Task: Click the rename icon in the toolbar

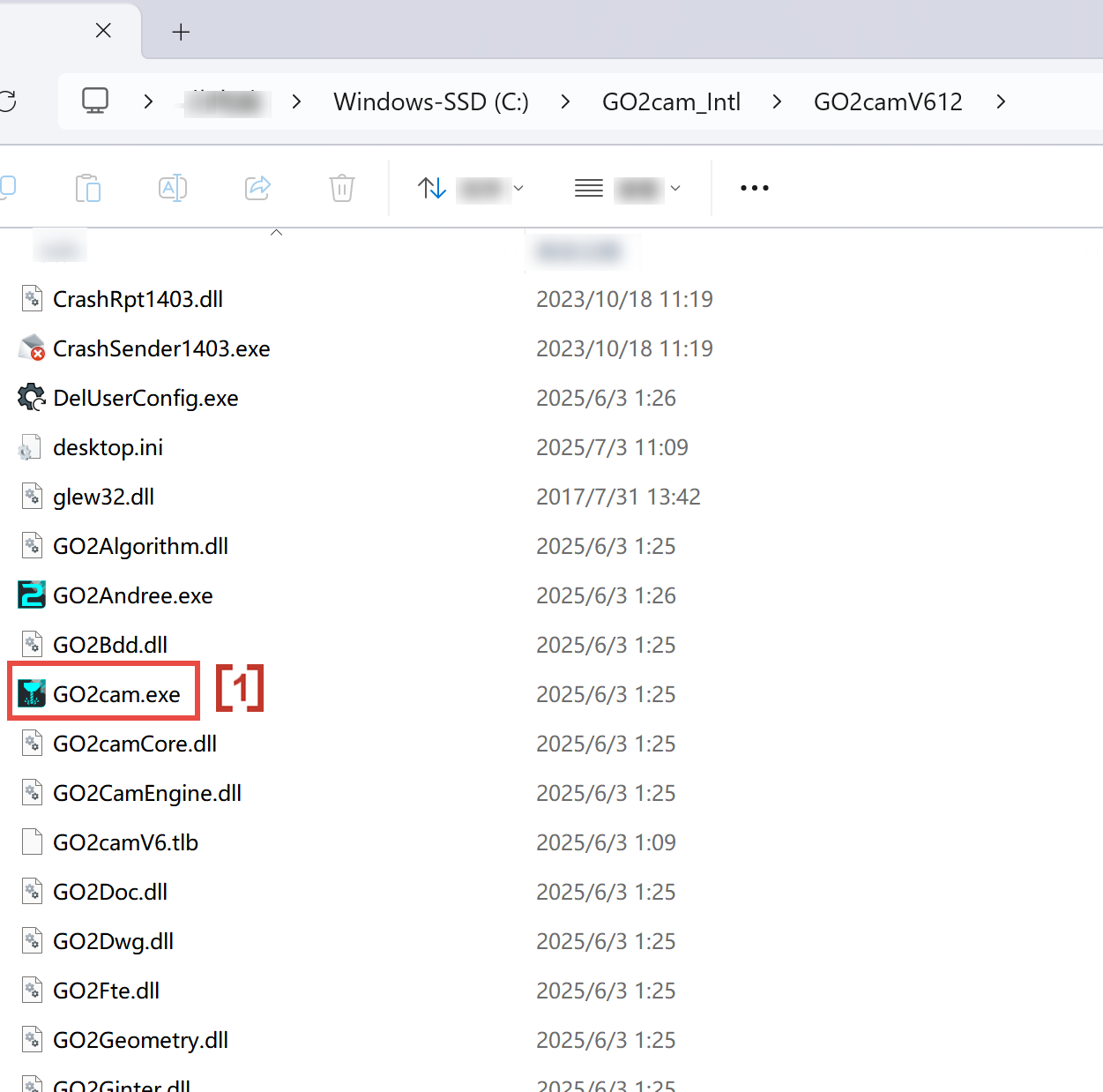Action: (x=172, y=188)
